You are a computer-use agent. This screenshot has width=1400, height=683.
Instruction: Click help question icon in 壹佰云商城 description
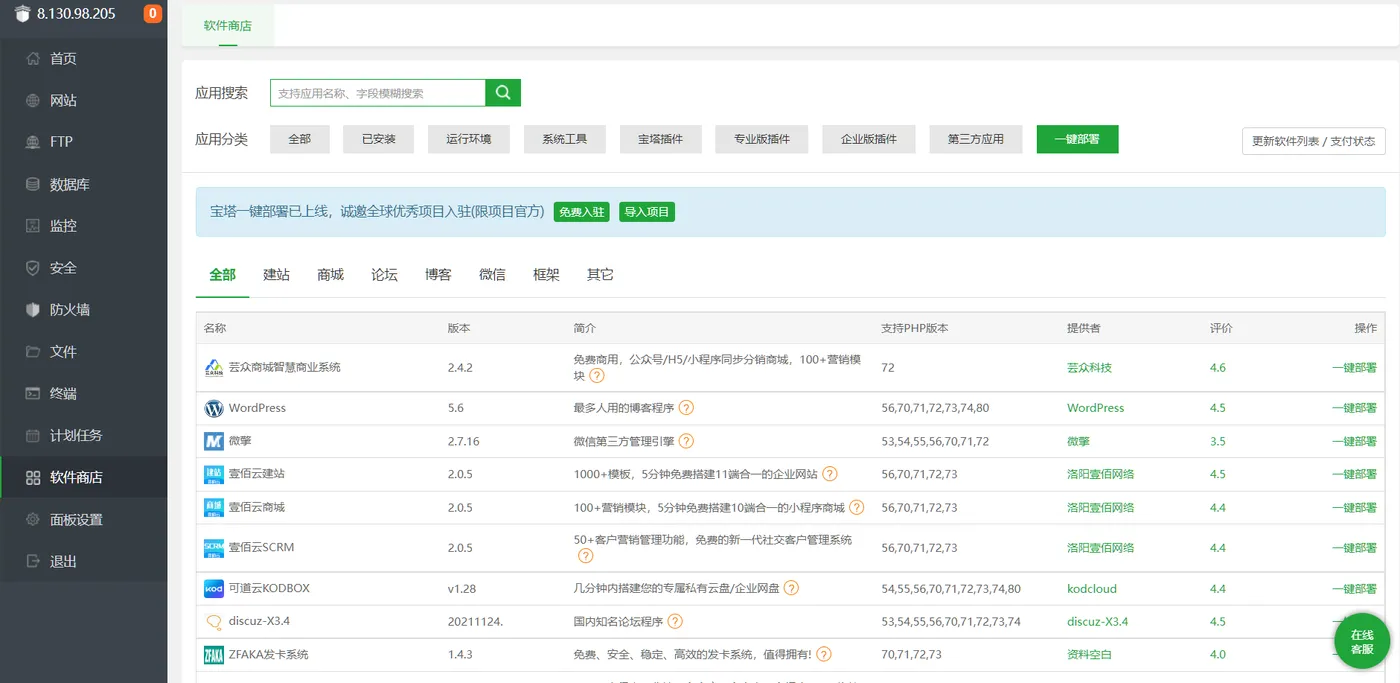click(x=856, y=508)
